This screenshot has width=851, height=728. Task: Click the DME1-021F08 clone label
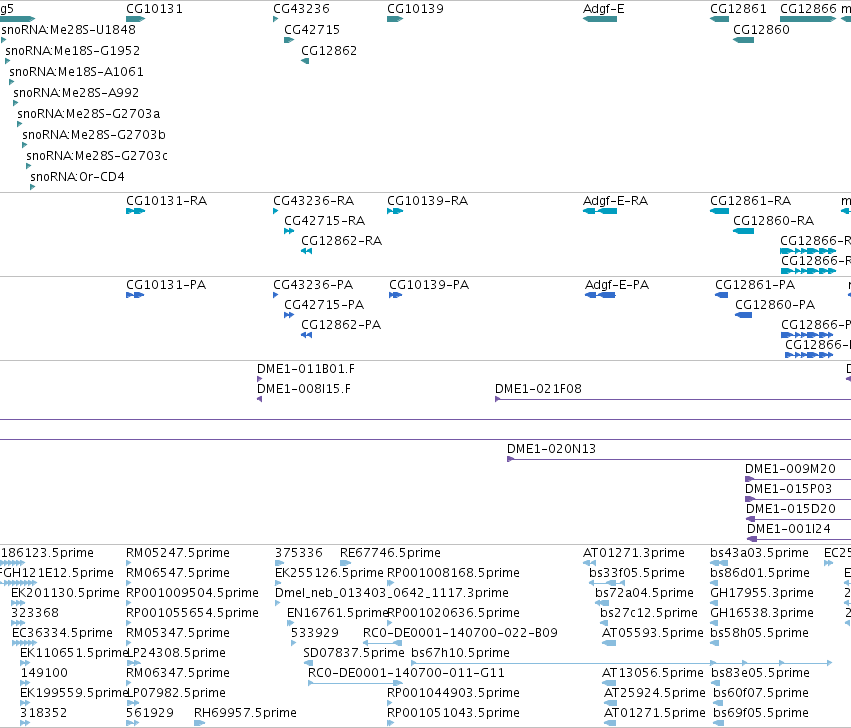pos(538,389)
